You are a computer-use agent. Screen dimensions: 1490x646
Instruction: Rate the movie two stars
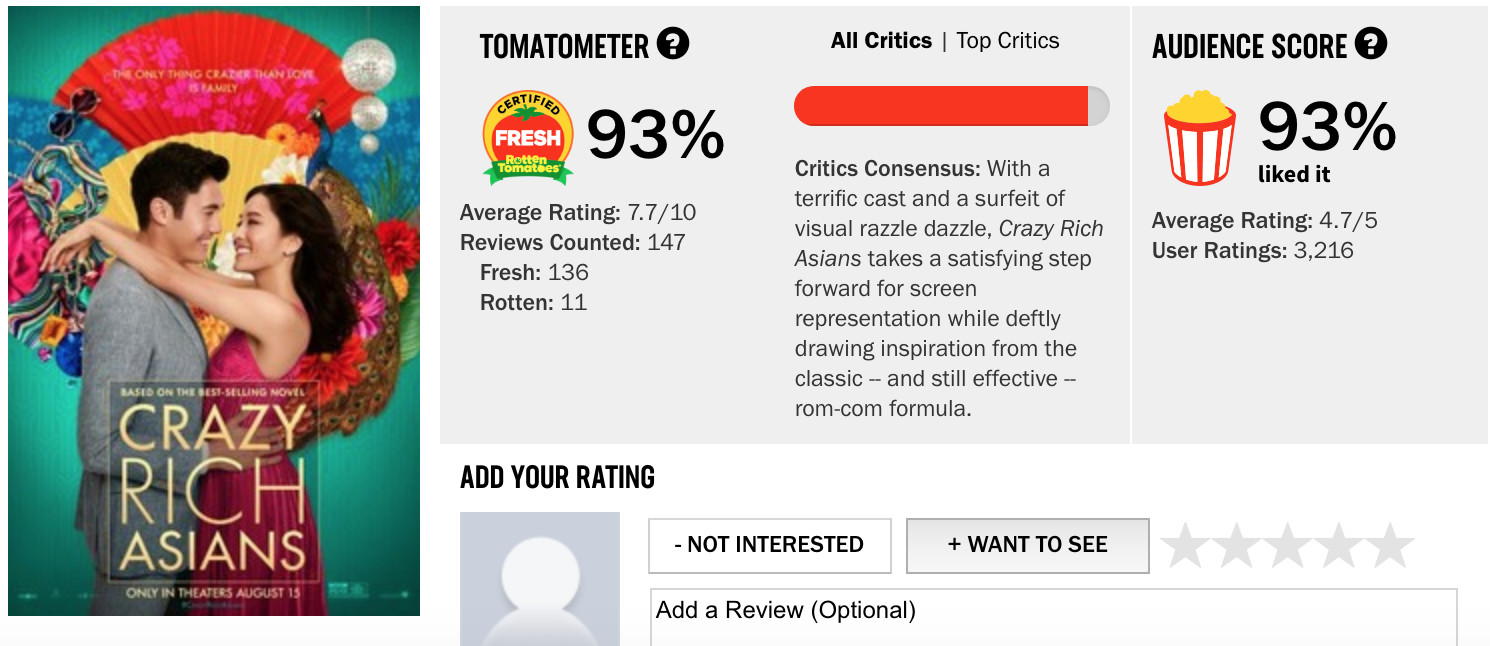1237,546
